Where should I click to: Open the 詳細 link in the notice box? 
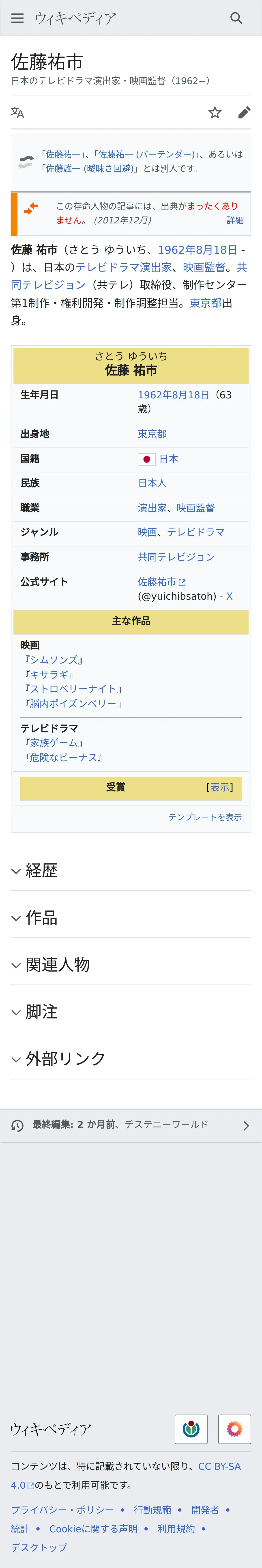click(235, 220)
